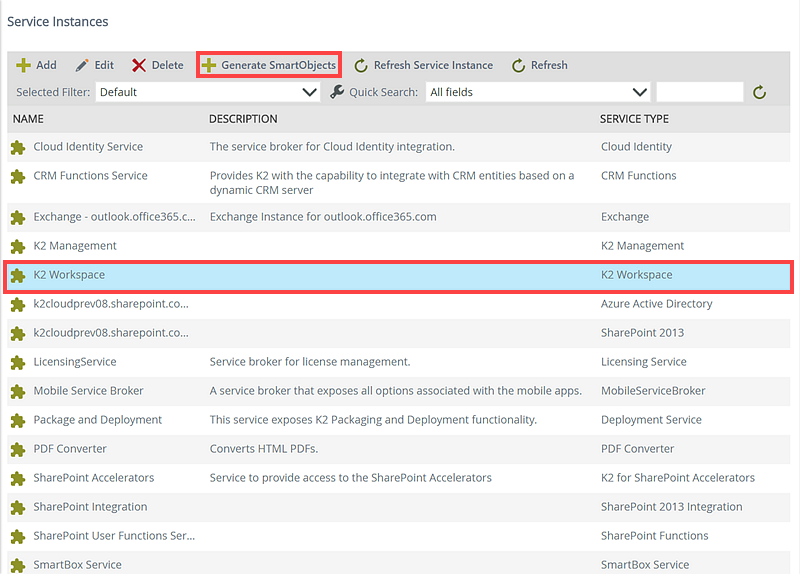
Task: Click the K2 Management puzzle icon
Action: [17, 246]
